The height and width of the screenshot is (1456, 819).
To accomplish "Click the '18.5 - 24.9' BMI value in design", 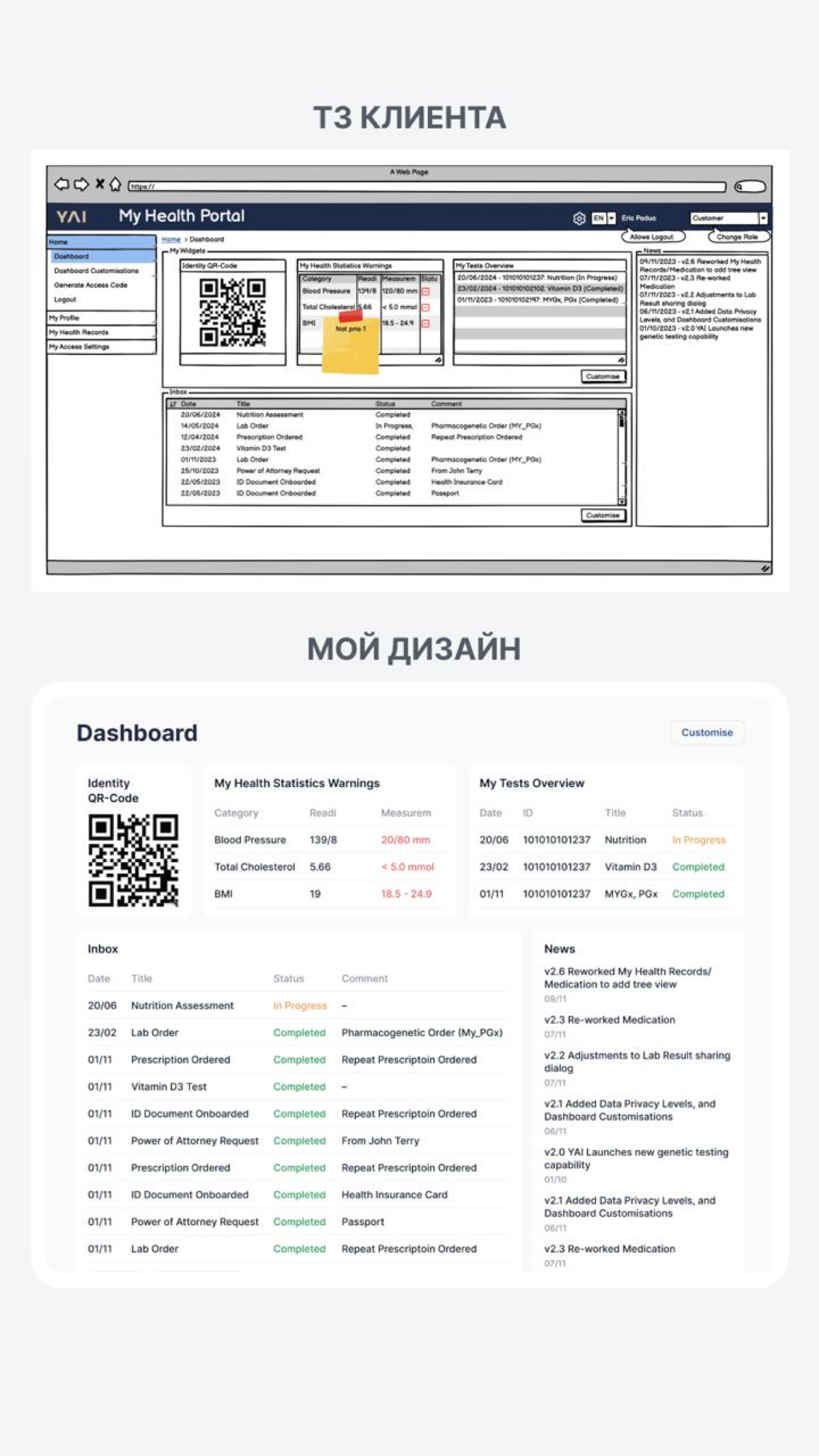I will point(406,894).
